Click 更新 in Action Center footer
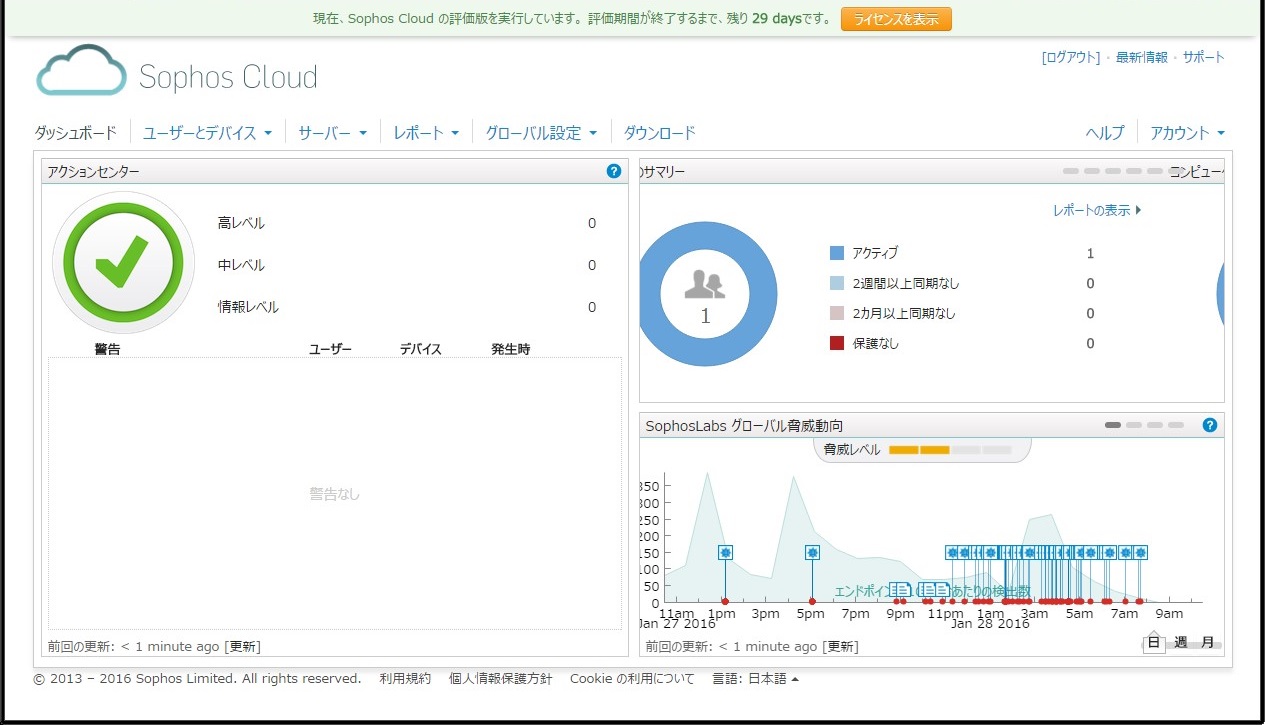This screenshot has height=725, width=1265. (x=243, y=647)
